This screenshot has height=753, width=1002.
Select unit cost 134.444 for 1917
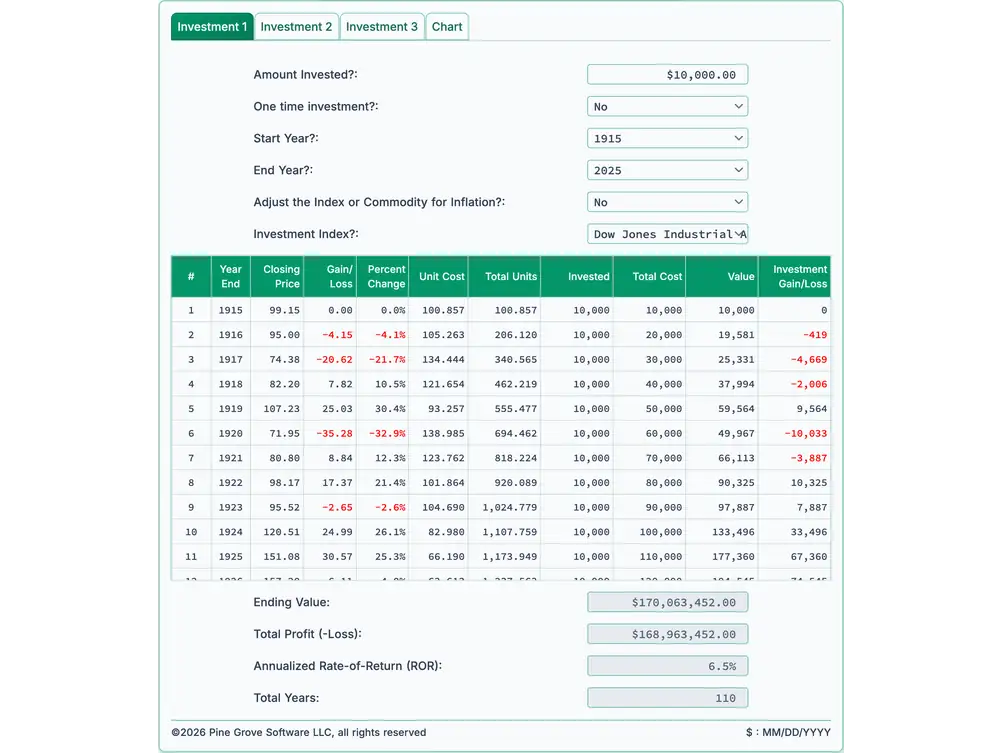(438, 360)
